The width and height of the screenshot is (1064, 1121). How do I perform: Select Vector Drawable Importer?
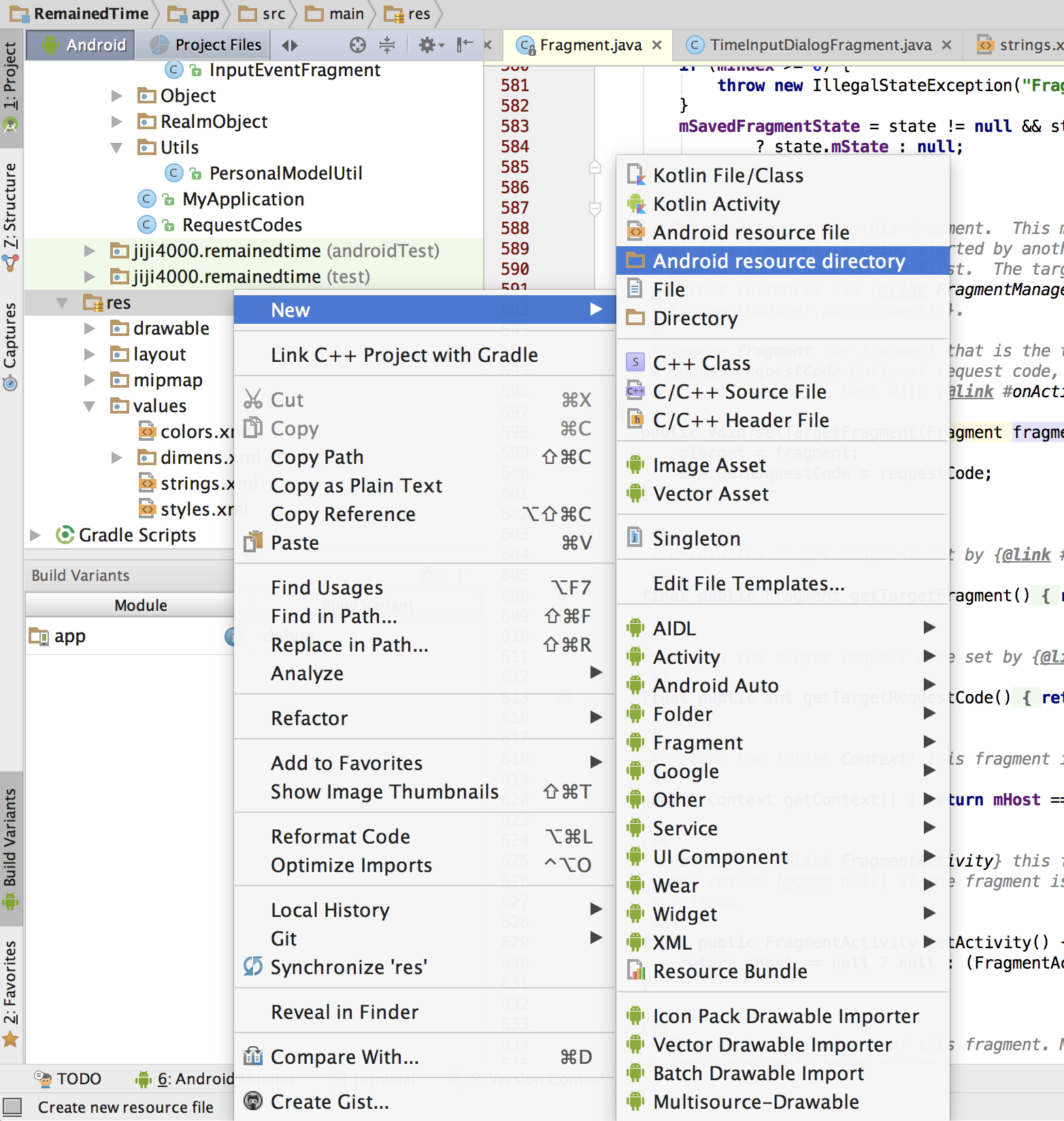782,1045
